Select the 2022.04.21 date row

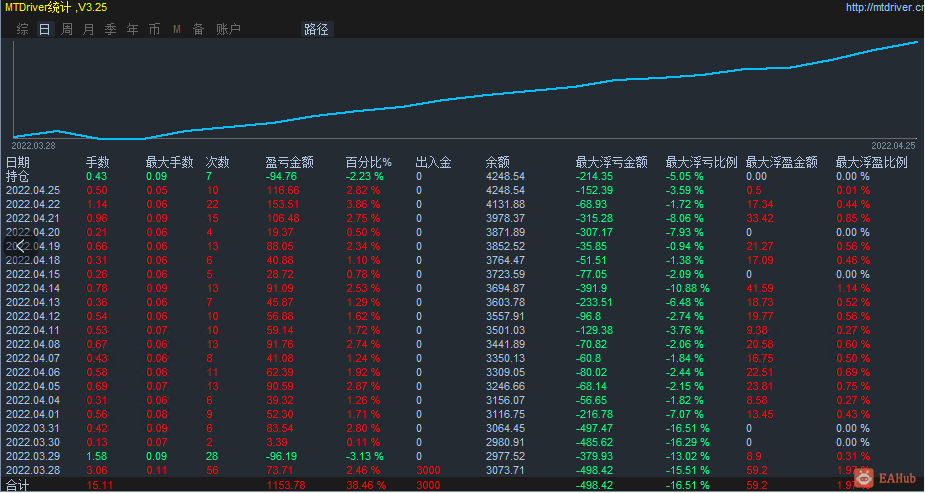tap(33, 218)
